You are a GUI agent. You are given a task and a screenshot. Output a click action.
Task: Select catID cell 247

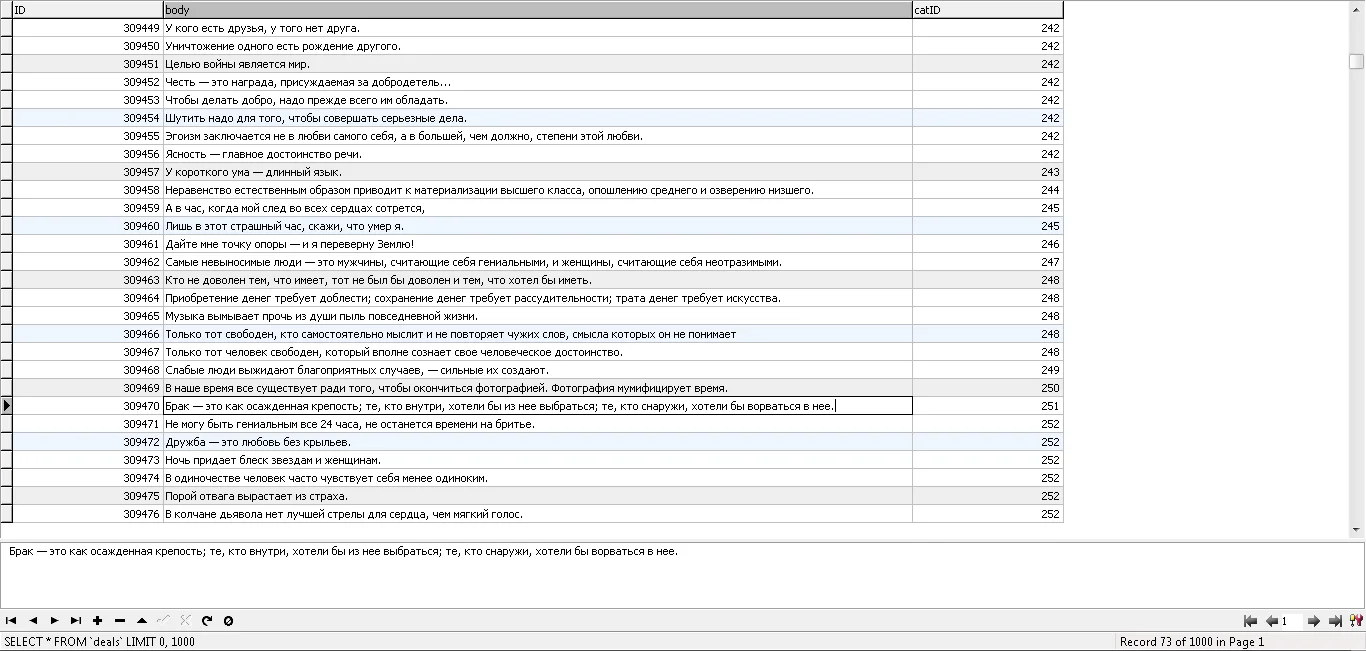[x=988, y=262]
